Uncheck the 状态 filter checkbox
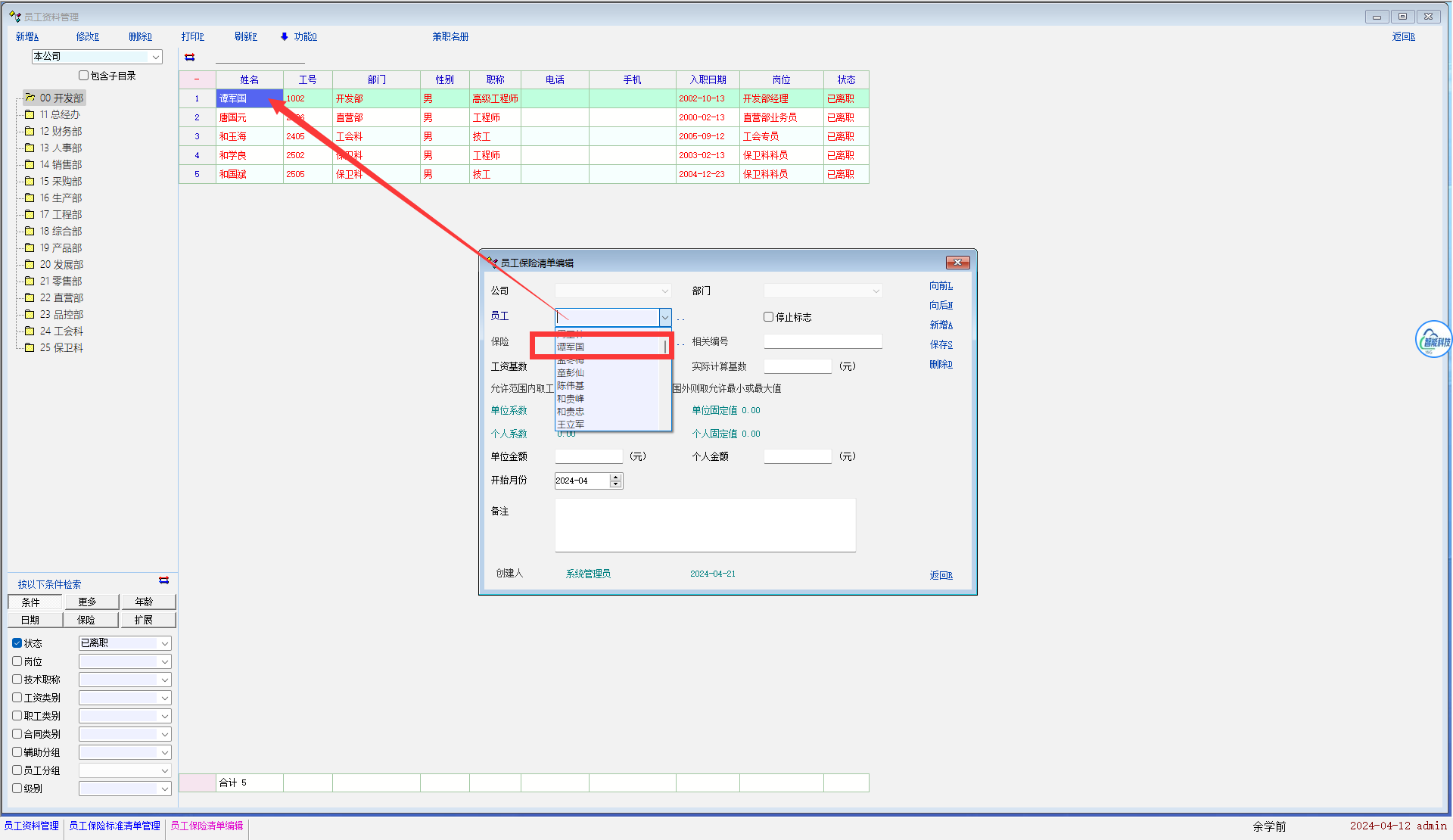The width and height of the screenshot is (1453, 840). click(x=17, y=643)
